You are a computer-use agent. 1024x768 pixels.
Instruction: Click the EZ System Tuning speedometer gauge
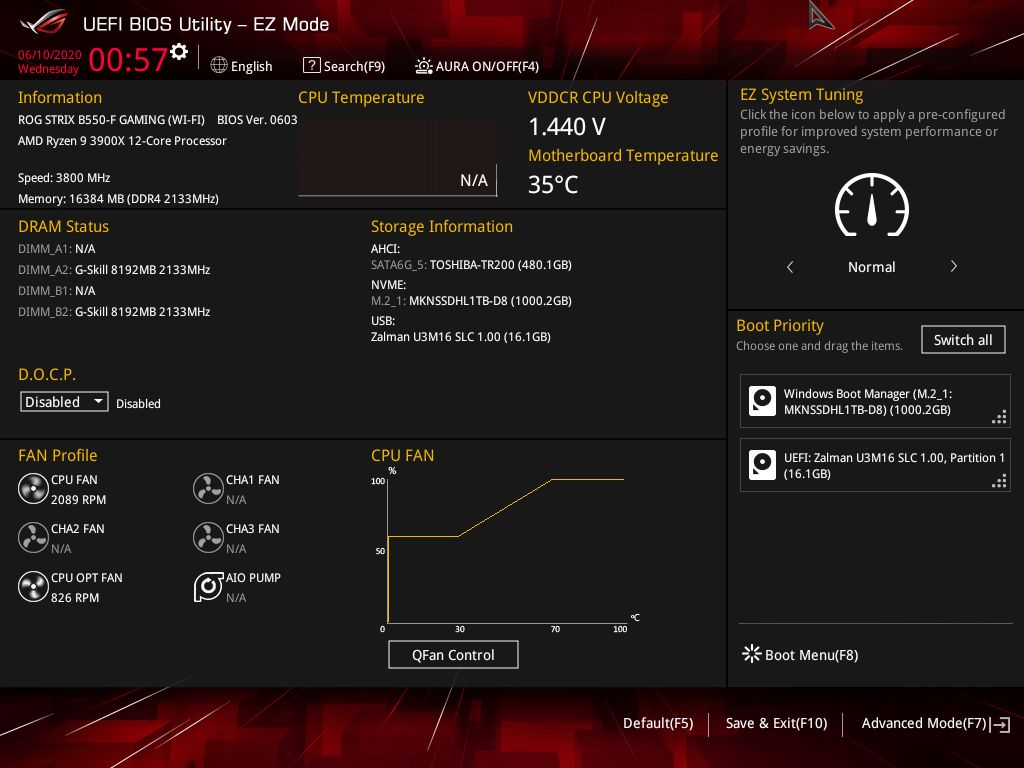point(872,205)
